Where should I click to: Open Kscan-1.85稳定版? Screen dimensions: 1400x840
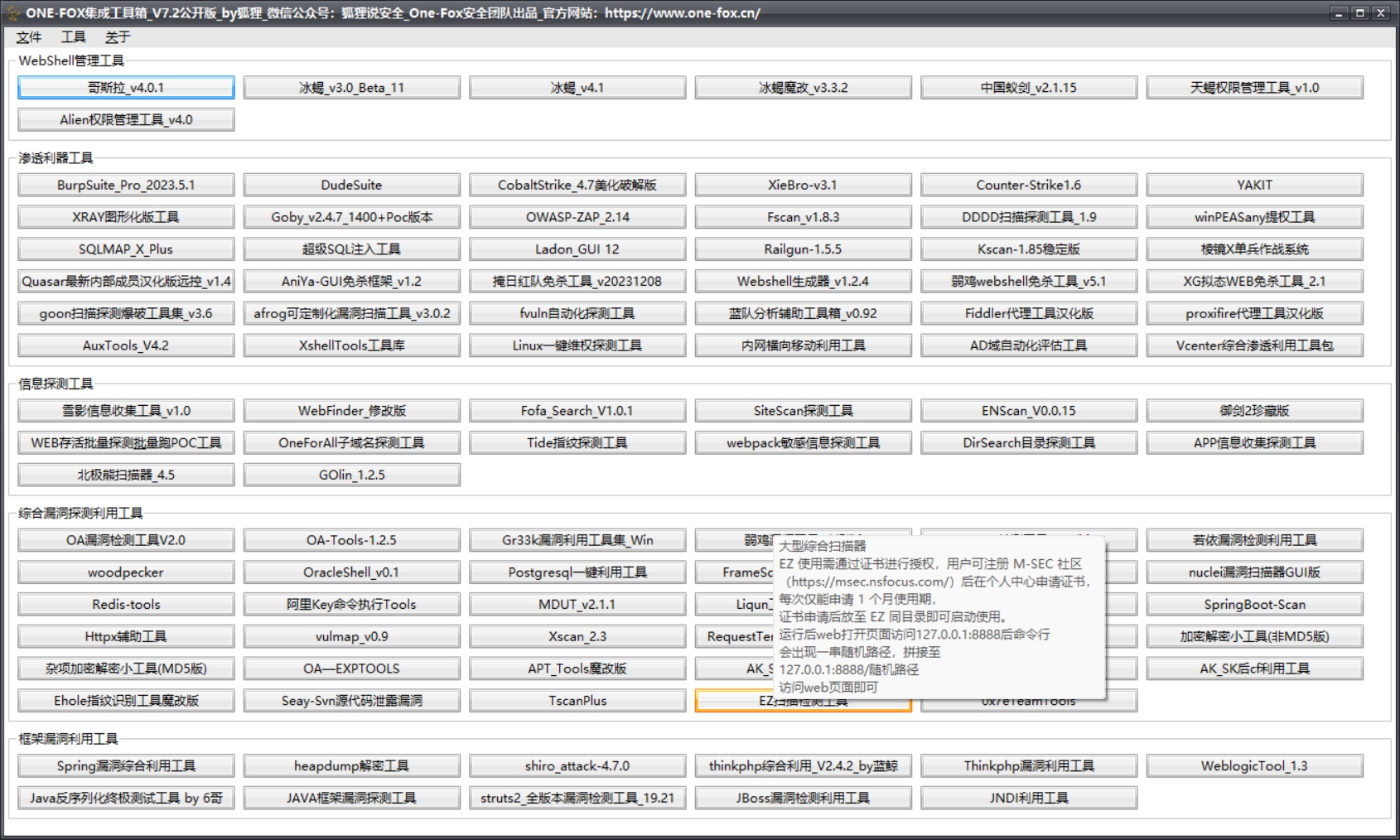[x=1029, y=249]
